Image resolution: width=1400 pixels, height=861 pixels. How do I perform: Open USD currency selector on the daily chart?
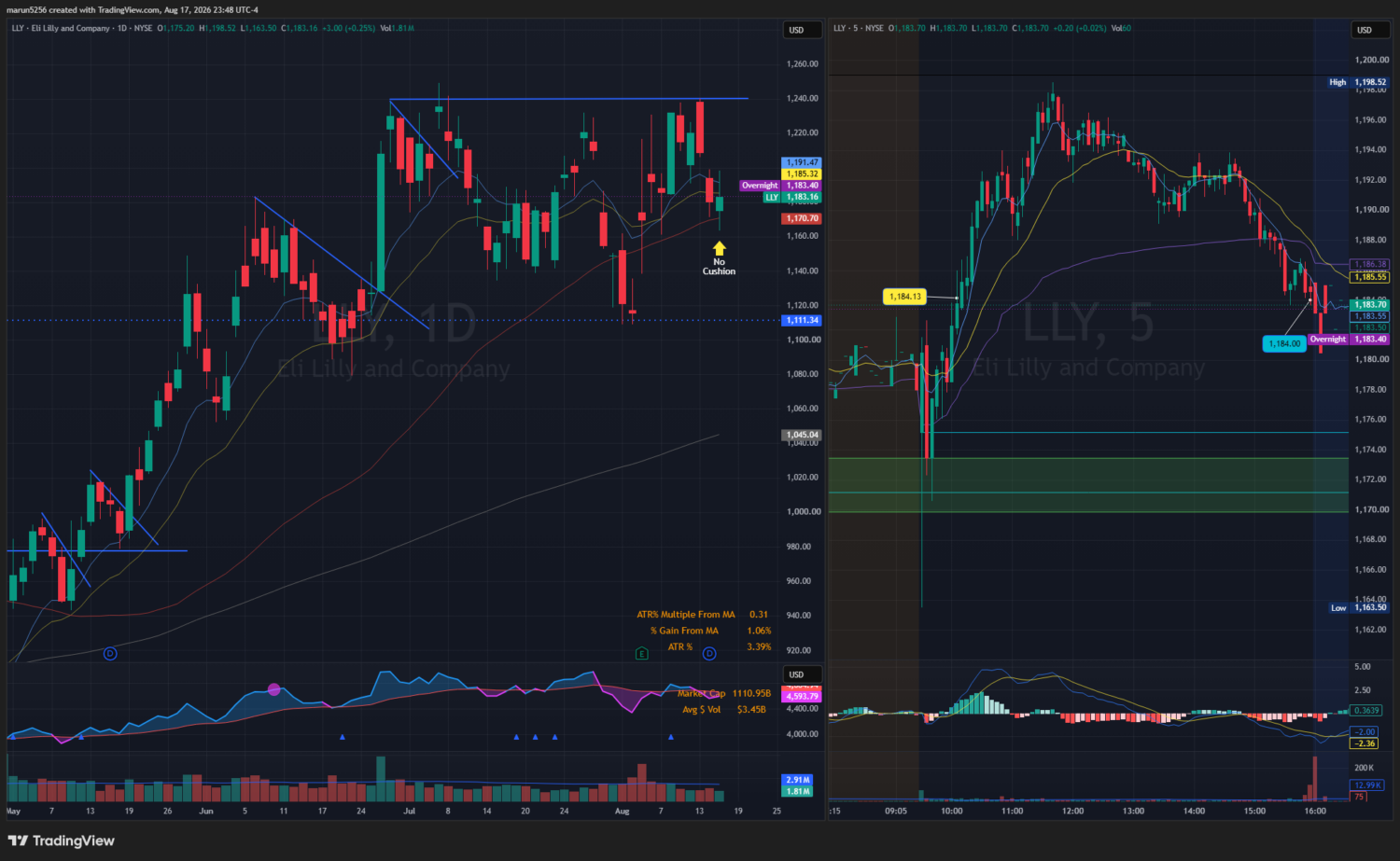click(x=802, y=30)
